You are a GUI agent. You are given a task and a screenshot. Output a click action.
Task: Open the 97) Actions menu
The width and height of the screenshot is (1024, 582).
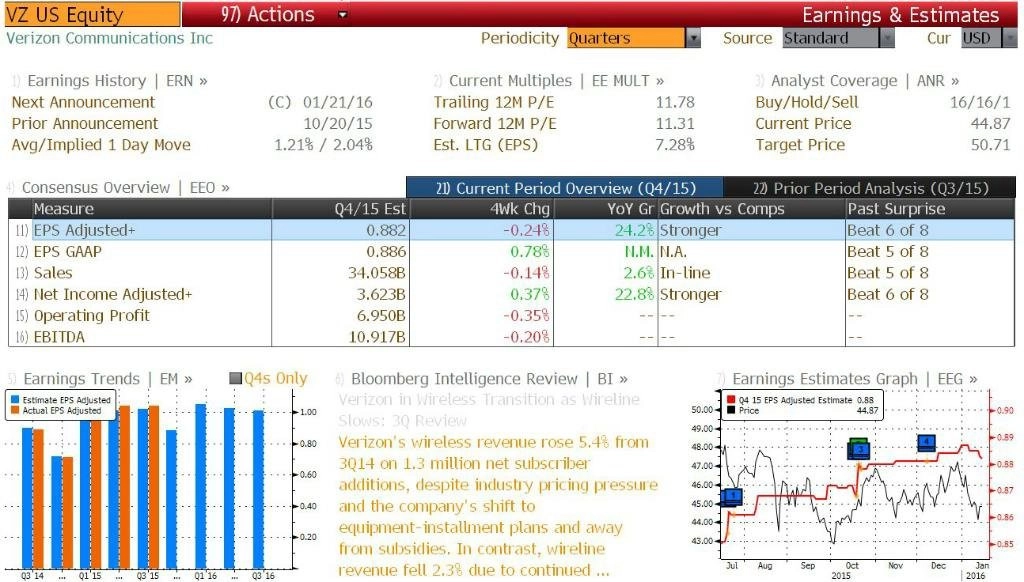pos(267,14)
